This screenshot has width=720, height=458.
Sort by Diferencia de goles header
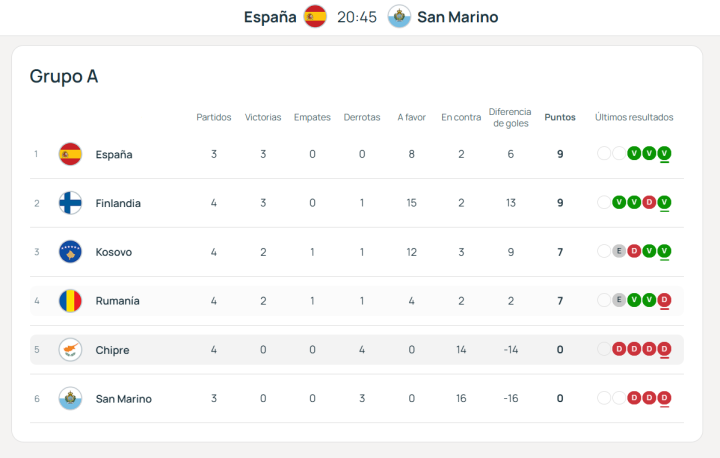[510, 117]
